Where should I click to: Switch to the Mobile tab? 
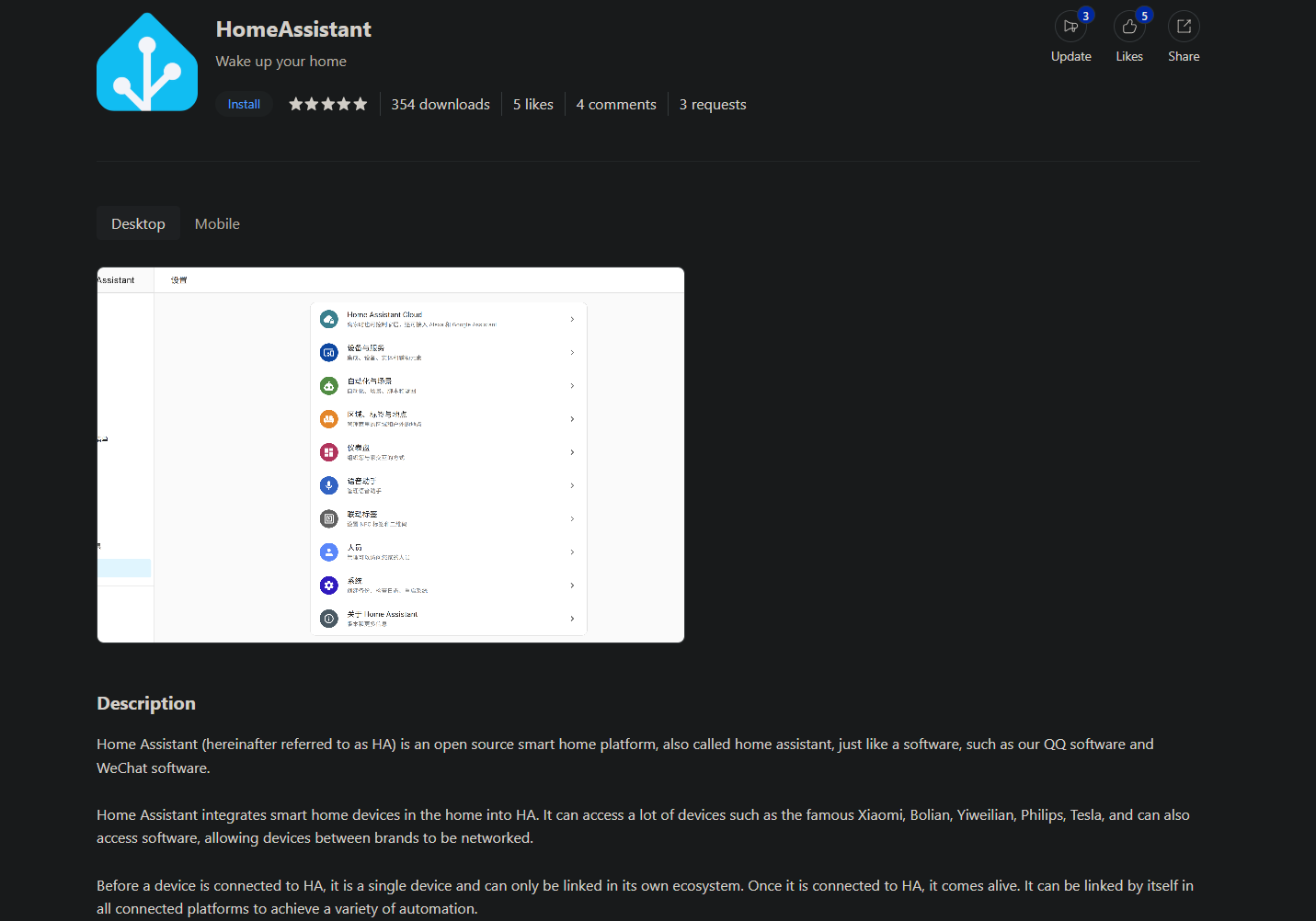217,223
